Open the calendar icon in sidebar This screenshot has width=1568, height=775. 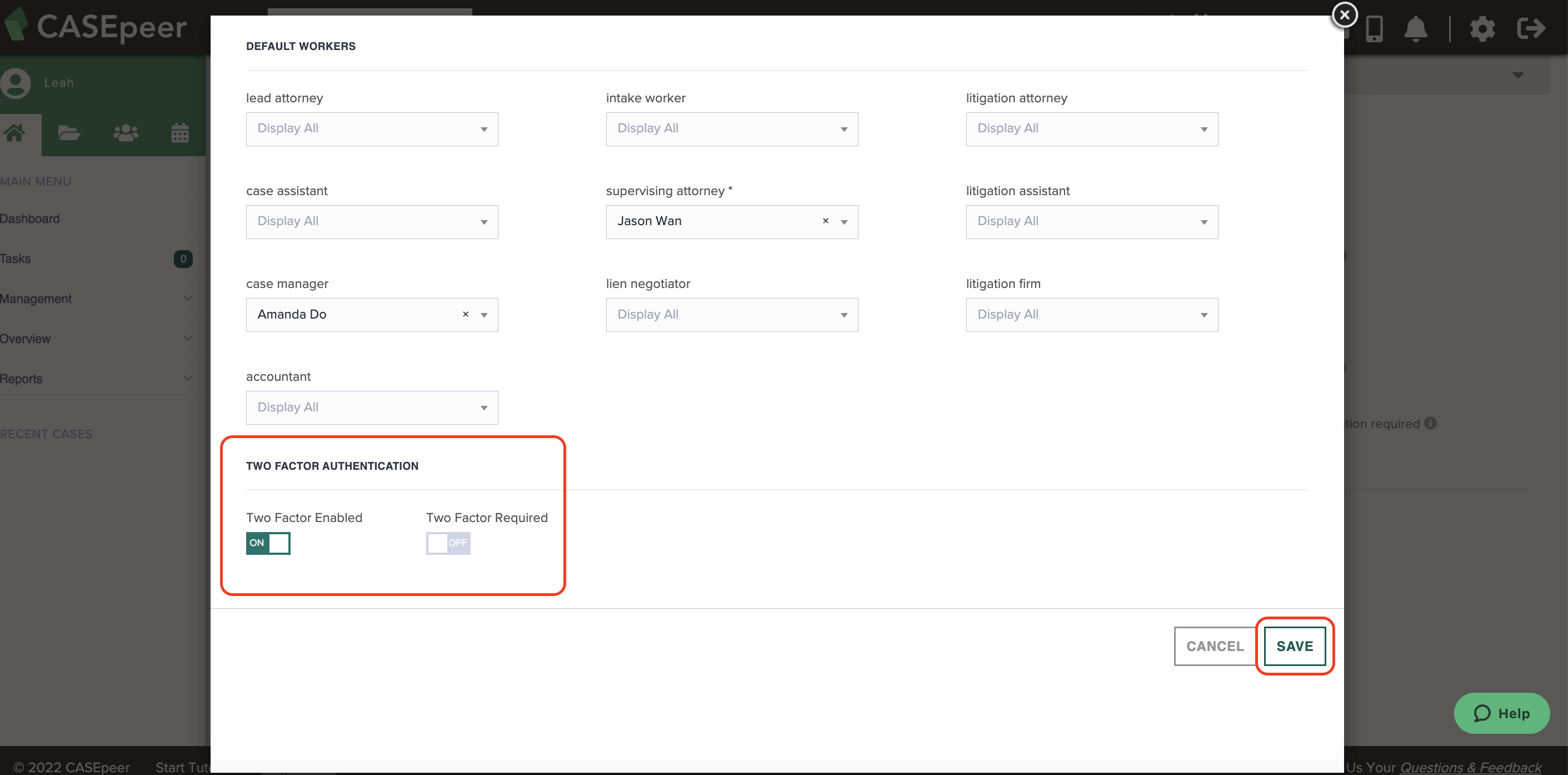[179, 133]
